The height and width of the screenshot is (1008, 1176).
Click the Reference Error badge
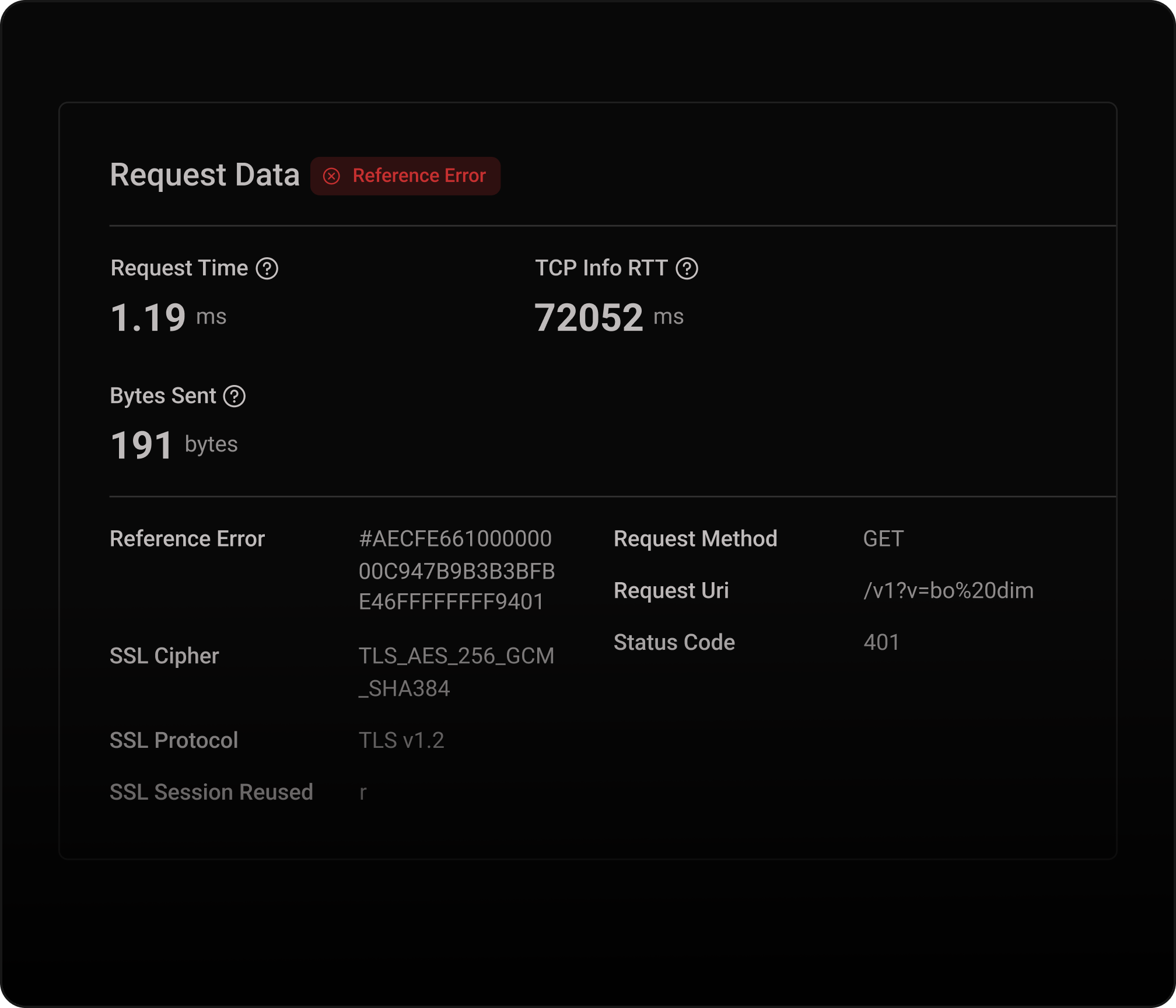[405, 176]
